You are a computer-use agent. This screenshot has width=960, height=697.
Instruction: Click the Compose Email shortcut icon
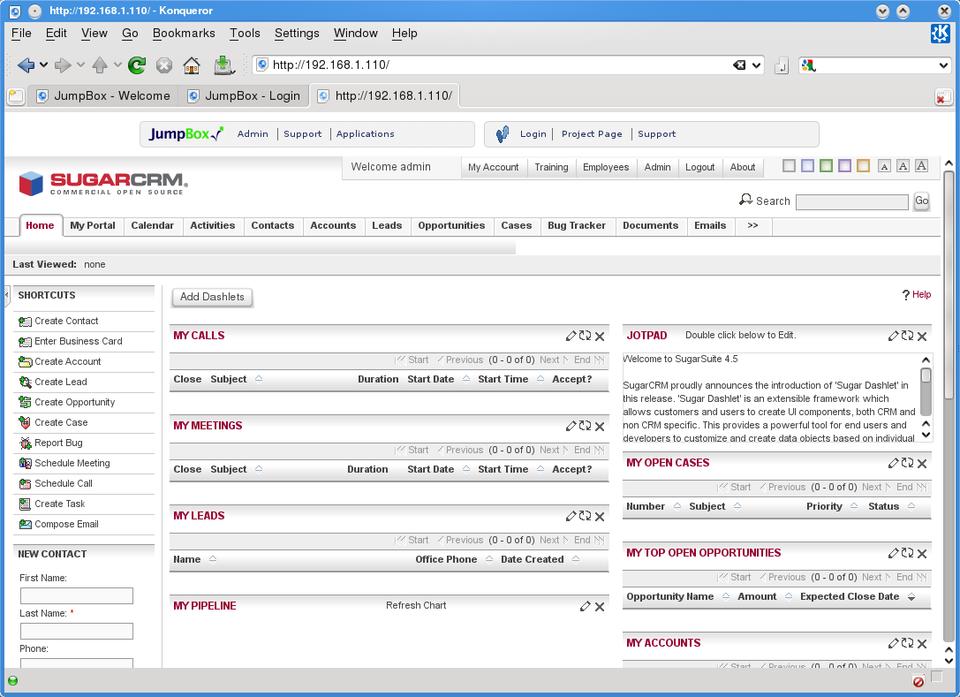tap(25, 524)
